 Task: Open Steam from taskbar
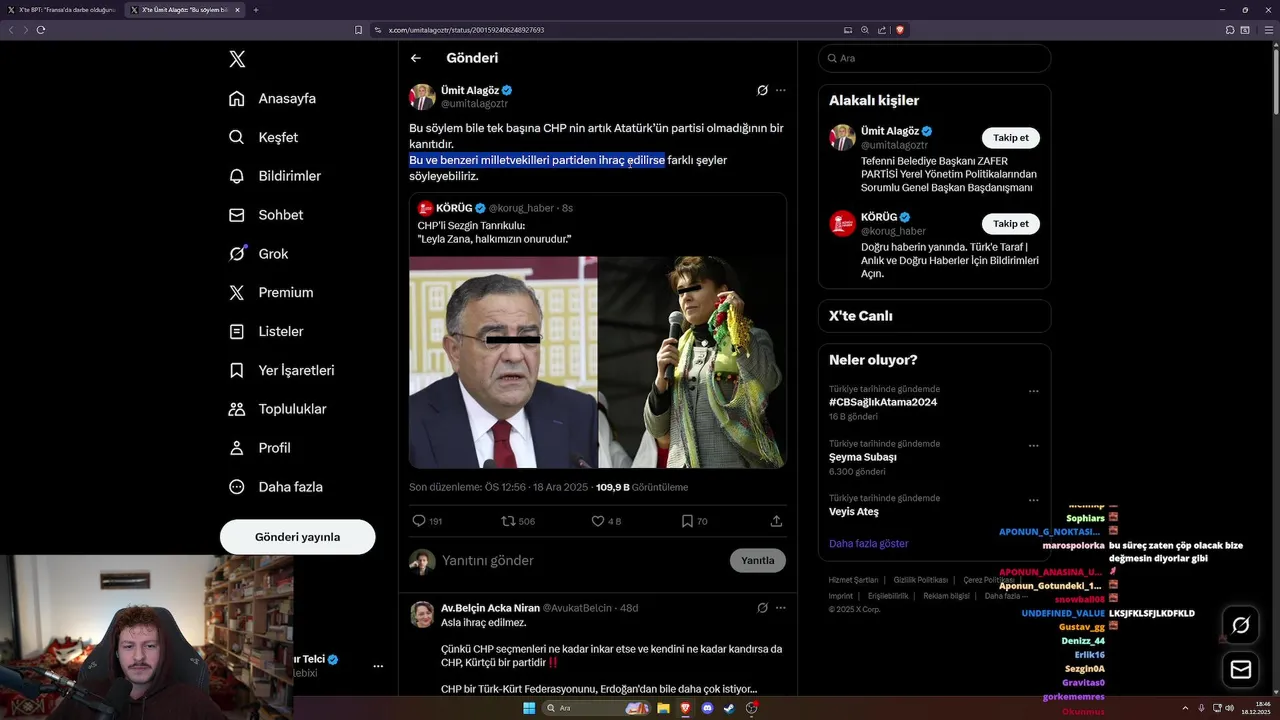[729, 708]
